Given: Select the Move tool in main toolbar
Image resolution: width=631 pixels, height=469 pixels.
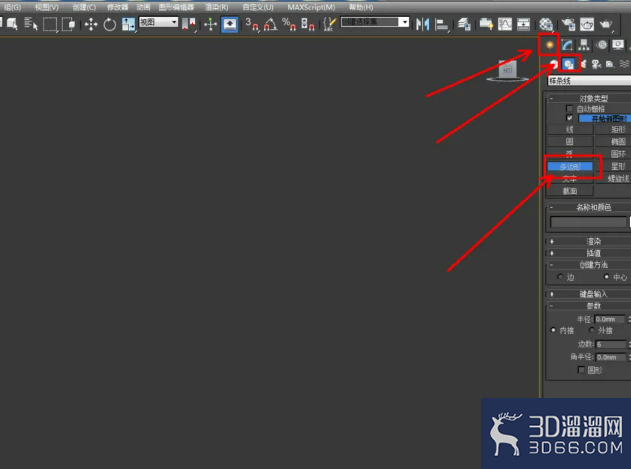Looking at the screenshot, I should (x=91, y=25).
